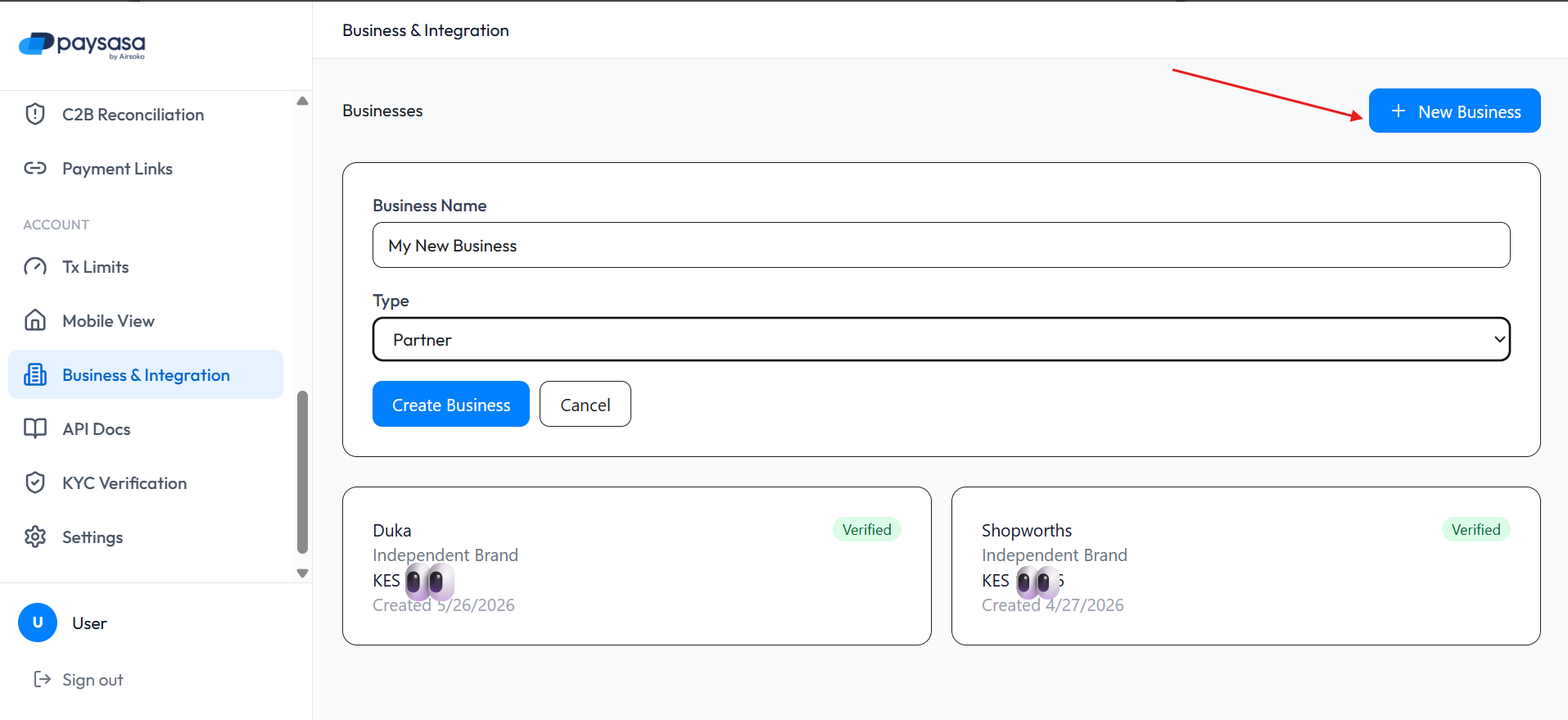The width and height of the screenshot is (1568, 720).
Task: Open API Docs page
Action: pyautogui.click(x=146, y=428)
